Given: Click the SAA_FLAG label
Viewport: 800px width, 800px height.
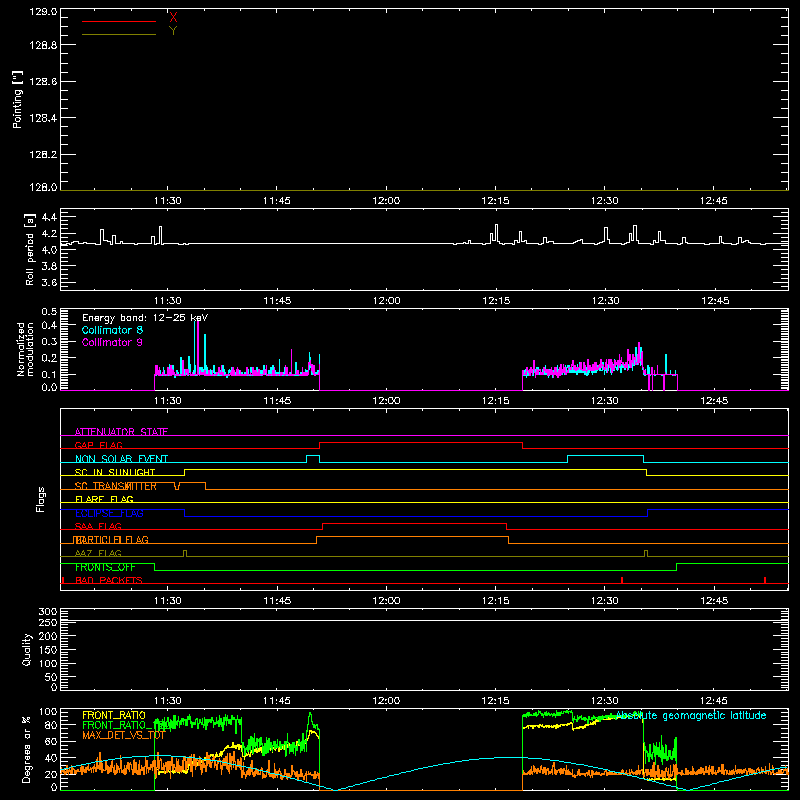Looking at the screenshot, I should [x=98, y=526].
